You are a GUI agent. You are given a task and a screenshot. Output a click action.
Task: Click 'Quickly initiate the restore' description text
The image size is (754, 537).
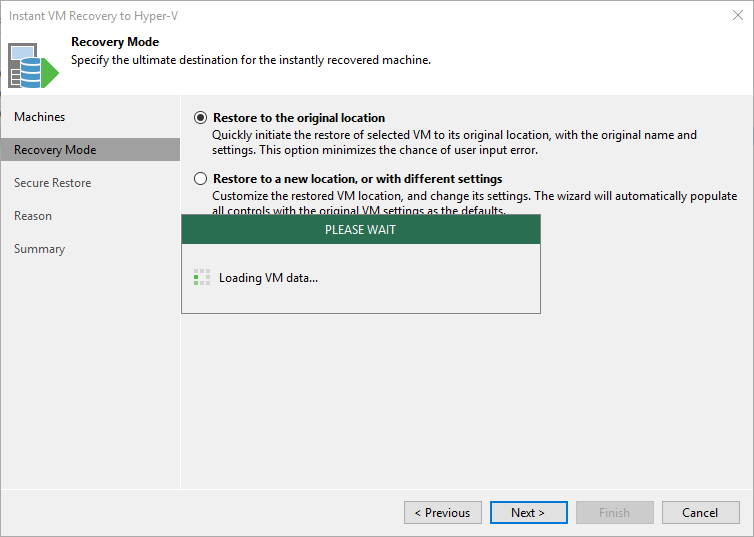(x=454, y=142)
